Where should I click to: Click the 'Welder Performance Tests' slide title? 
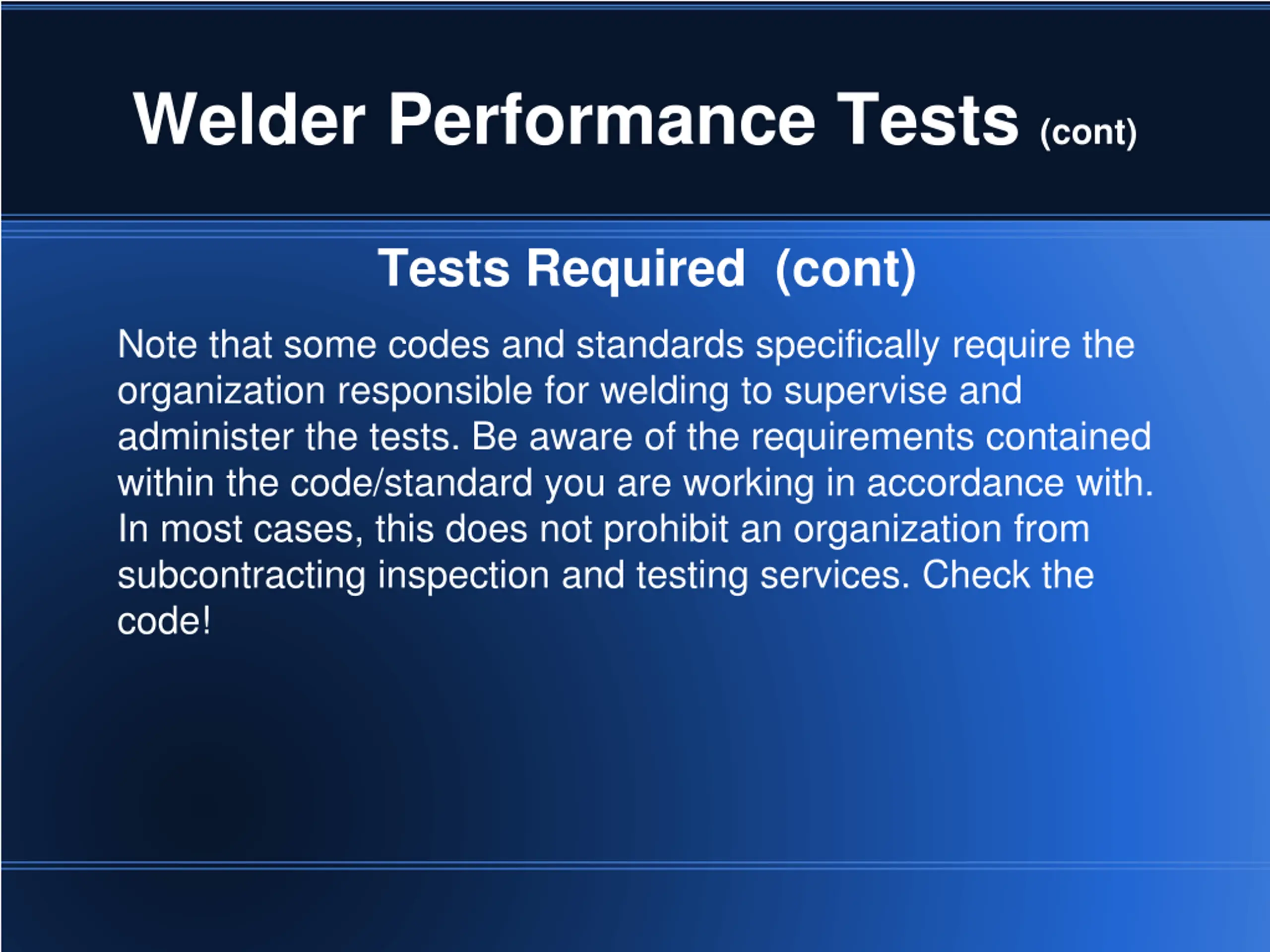point(576,119)
